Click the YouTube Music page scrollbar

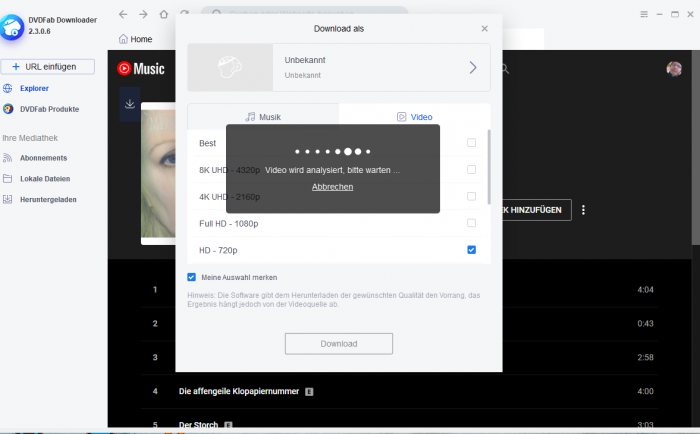click(x=696, y=147)
